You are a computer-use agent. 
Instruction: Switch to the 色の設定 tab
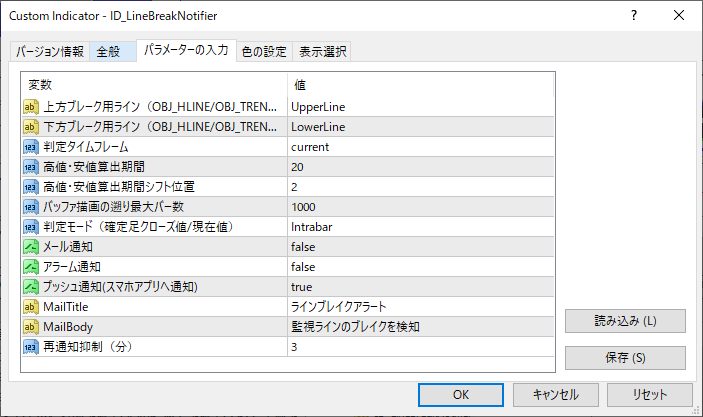point(263,52)
